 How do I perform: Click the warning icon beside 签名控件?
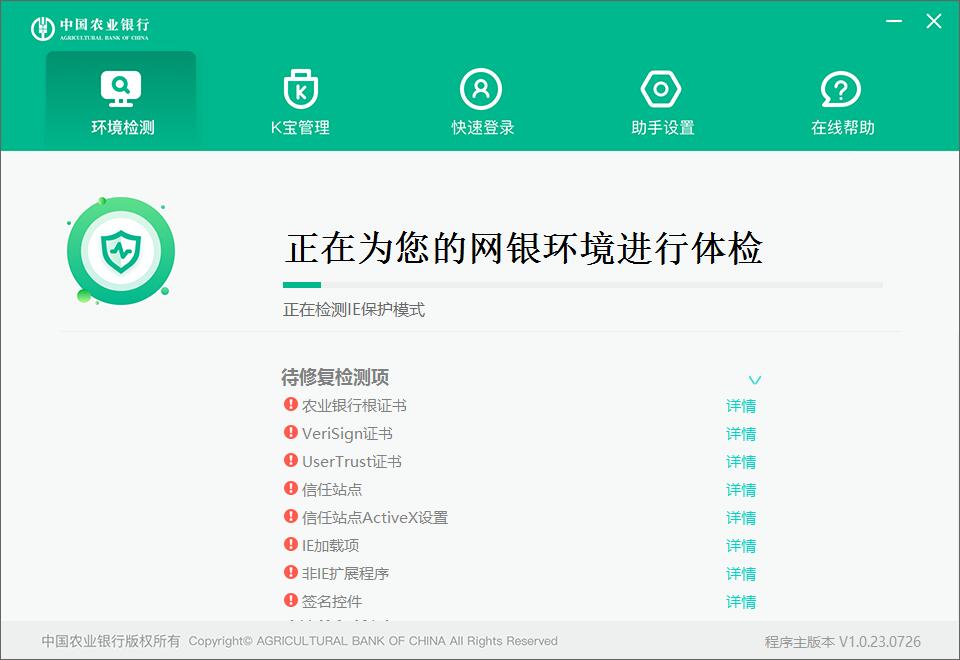click(x=291, y=600)
